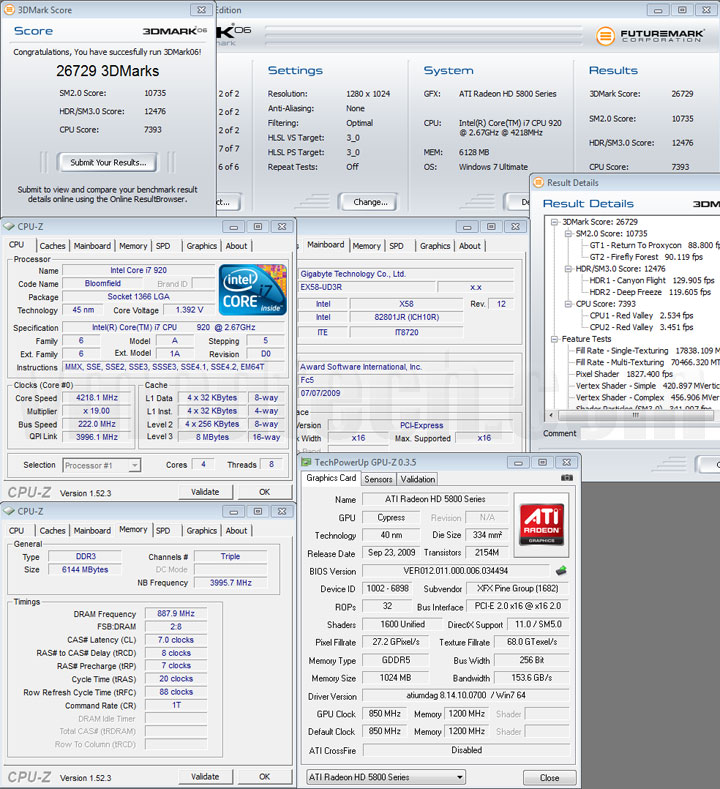720x789 pixels.
Task: Collapse the HDR/SM3.0 Score tree node
Action: click(x=568, y=269)
